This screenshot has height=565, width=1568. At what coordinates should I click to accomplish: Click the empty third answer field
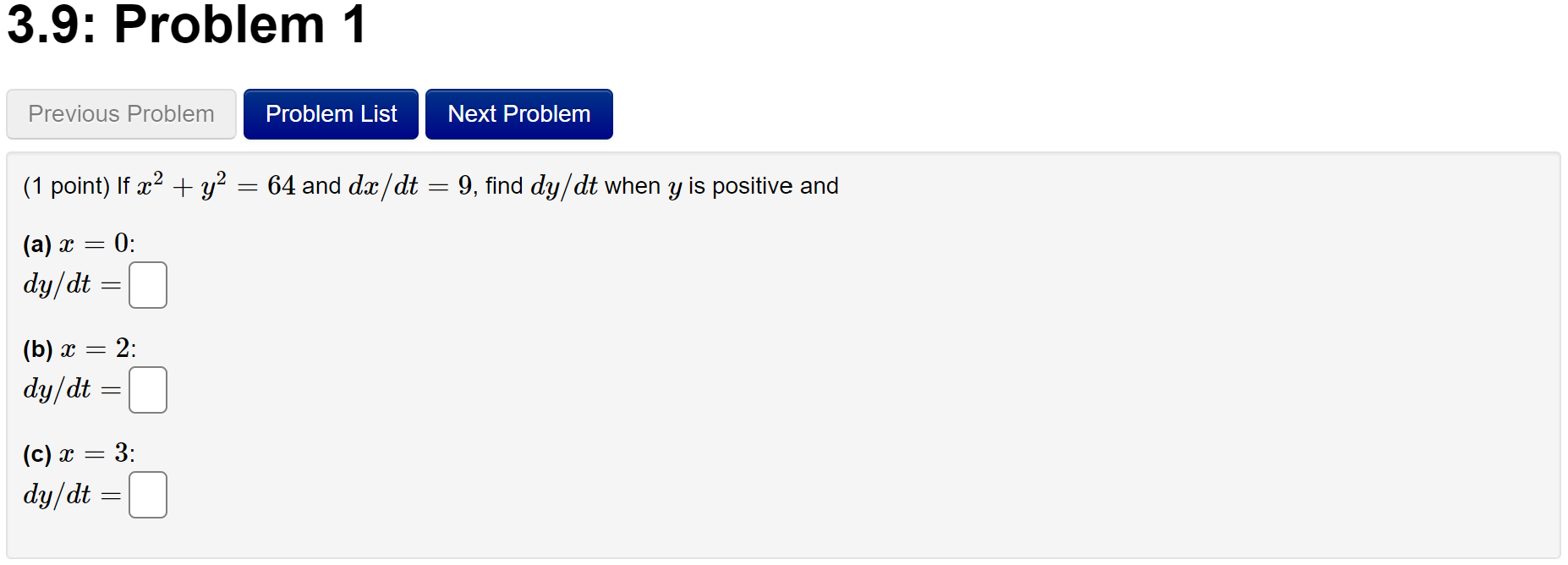coord(147,495)
